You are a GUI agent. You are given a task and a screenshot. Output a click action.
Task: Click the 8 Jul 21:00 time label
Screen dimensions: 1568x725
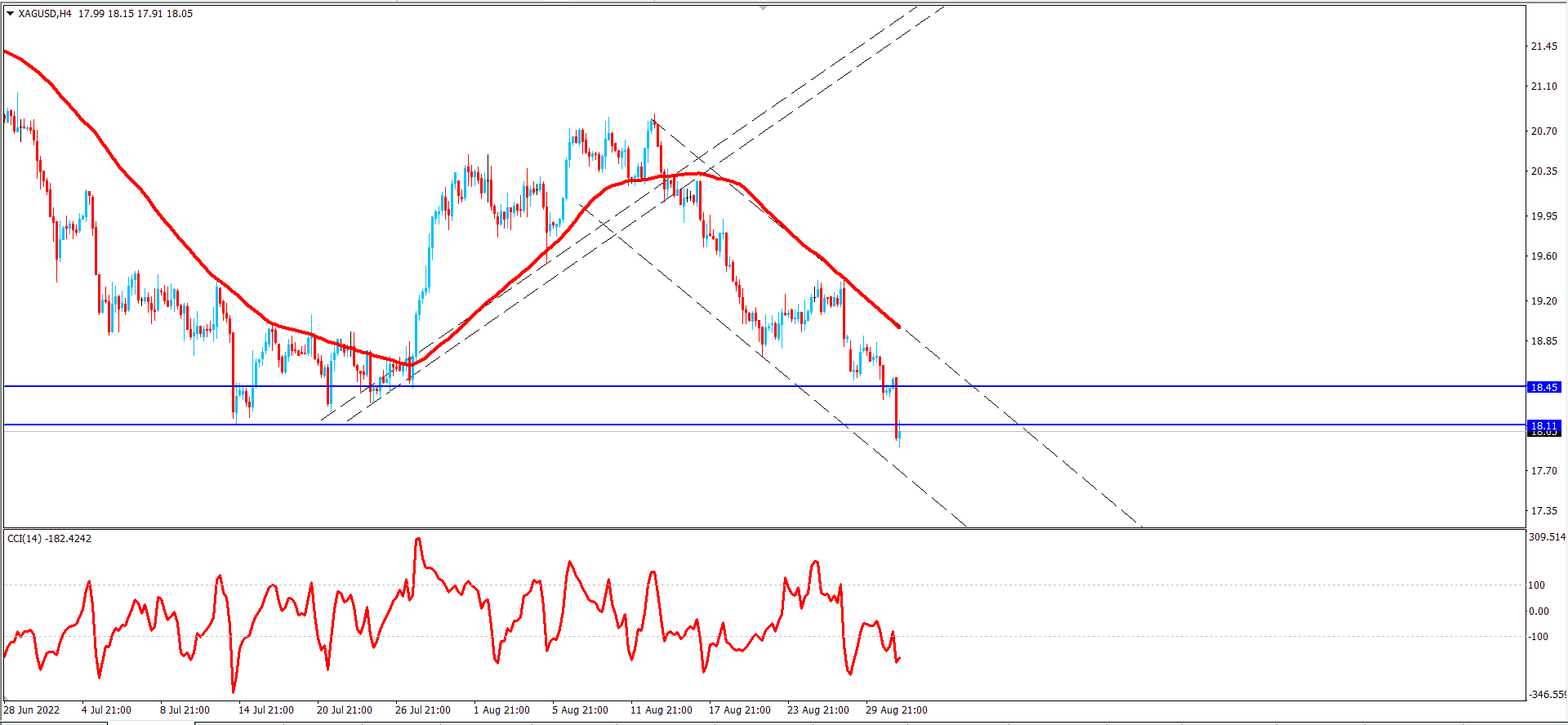[185, 710]
